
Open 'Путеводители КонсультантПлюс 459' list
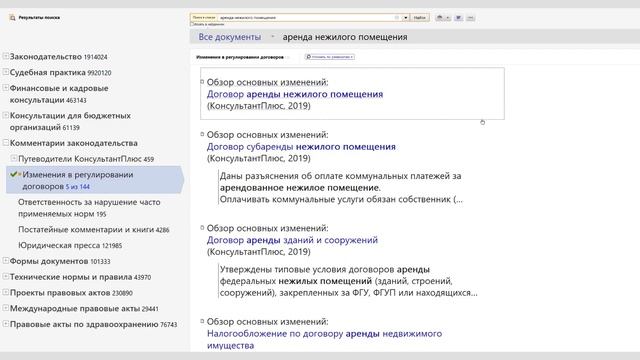pos(86,159)
